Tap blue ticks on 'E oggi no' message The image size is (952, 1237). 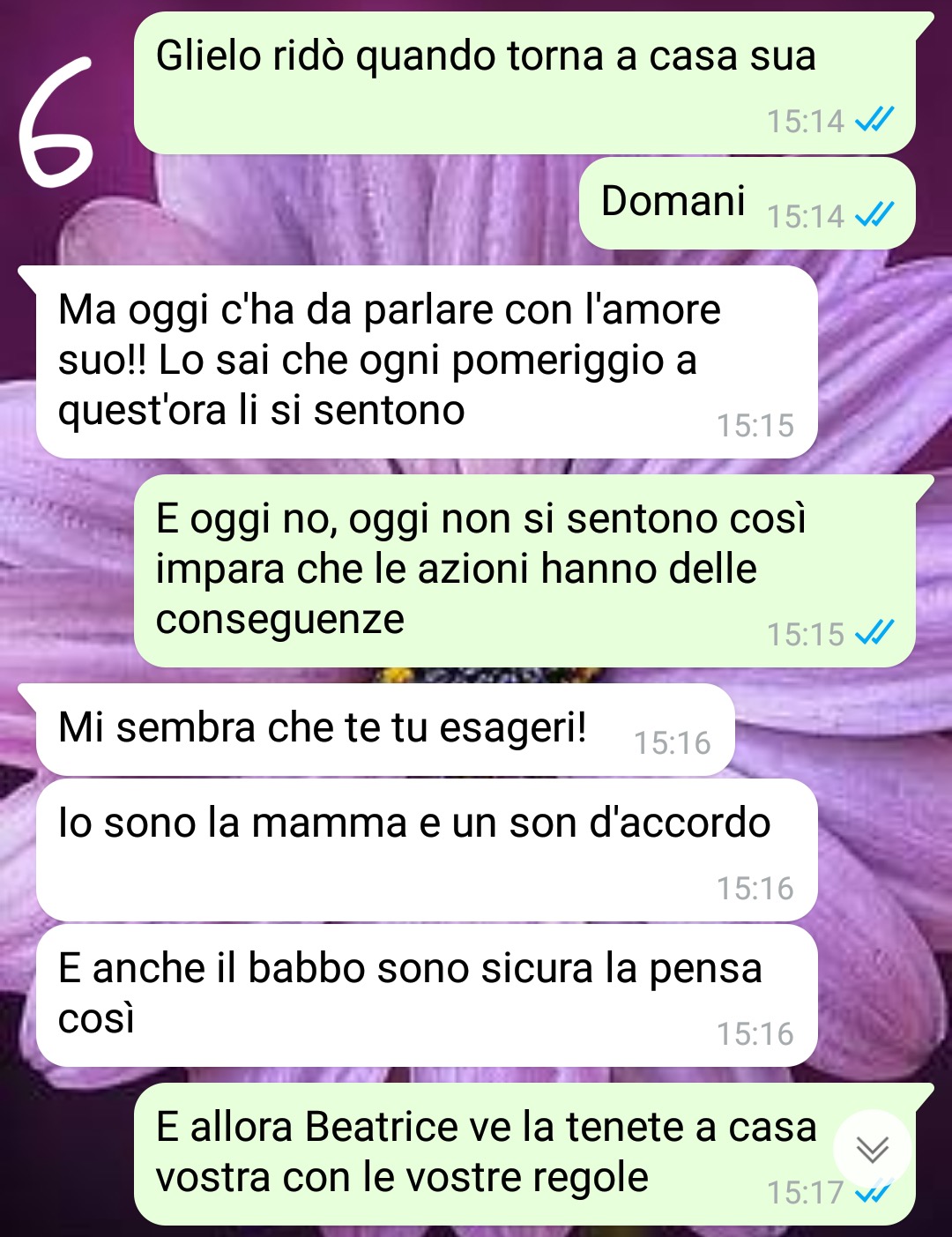874,632
